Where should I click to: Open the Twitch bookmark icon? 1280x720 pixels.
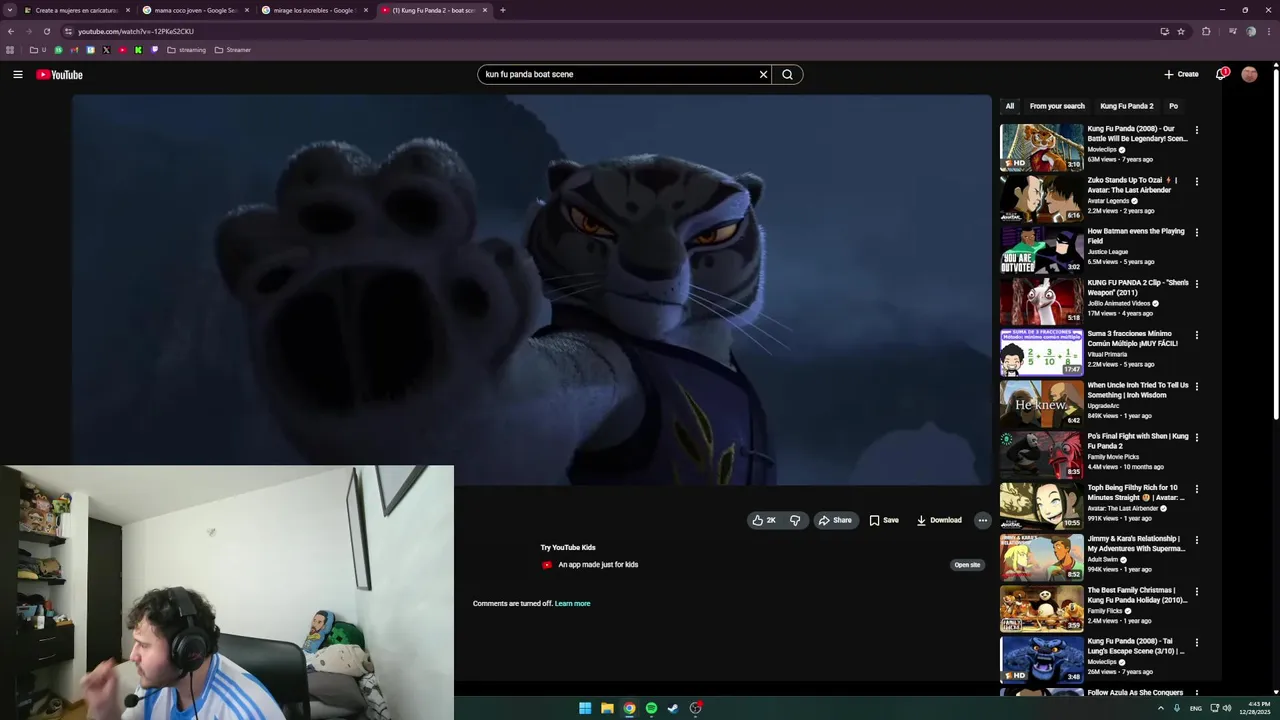[x=154, y=50]
